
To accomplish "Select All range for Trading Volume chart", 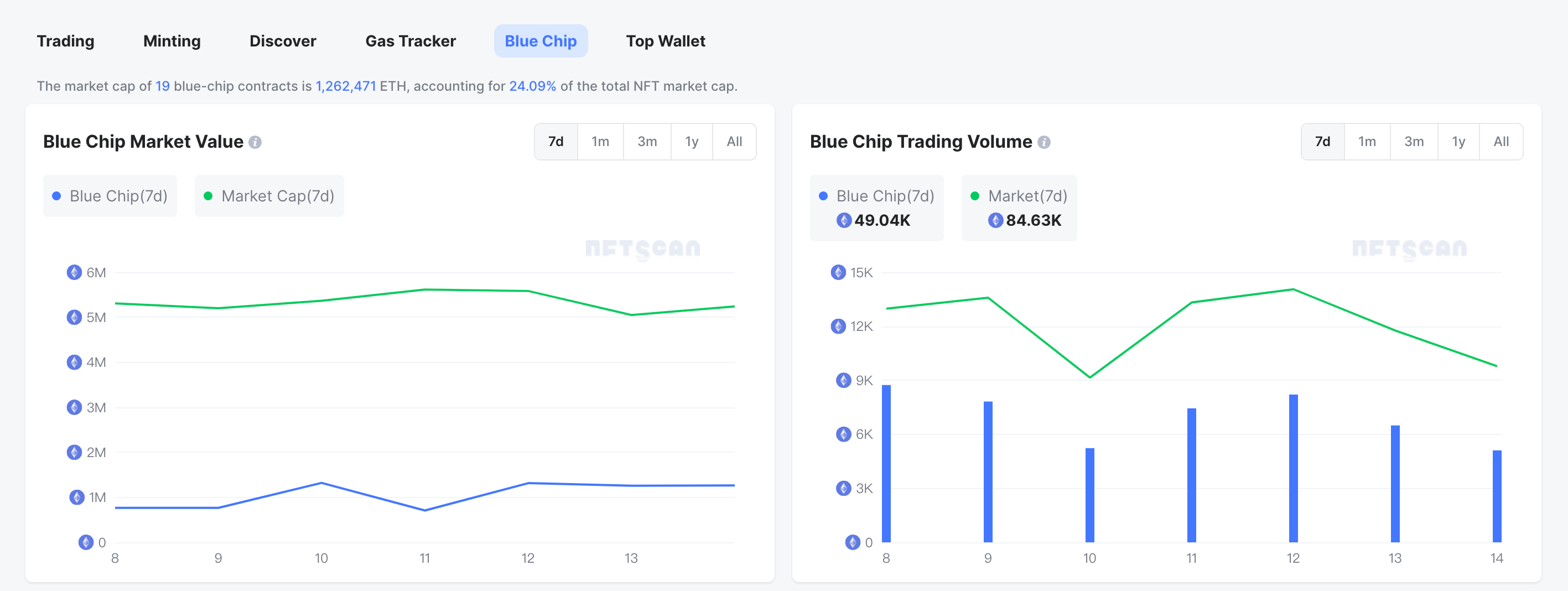I will pyautogui.click(x=1500, y=142).
